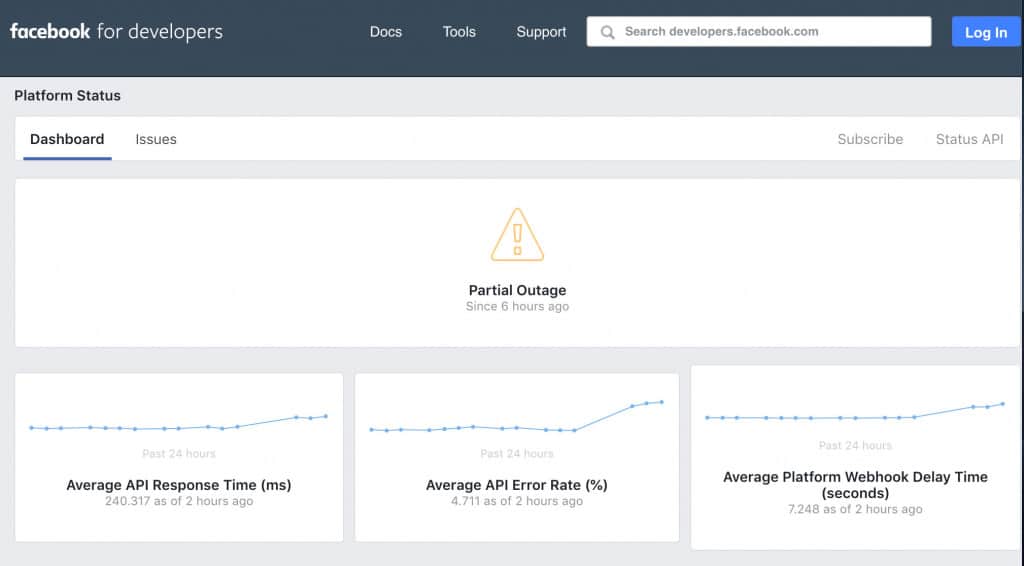Click the Platform Status page heading

click(67, 96)
